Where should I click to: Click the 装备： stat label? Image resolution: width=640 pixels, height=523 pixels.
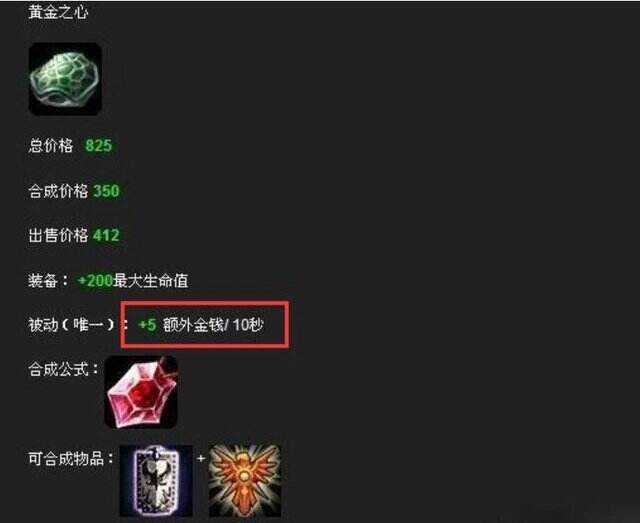click(x=48, y=280)
